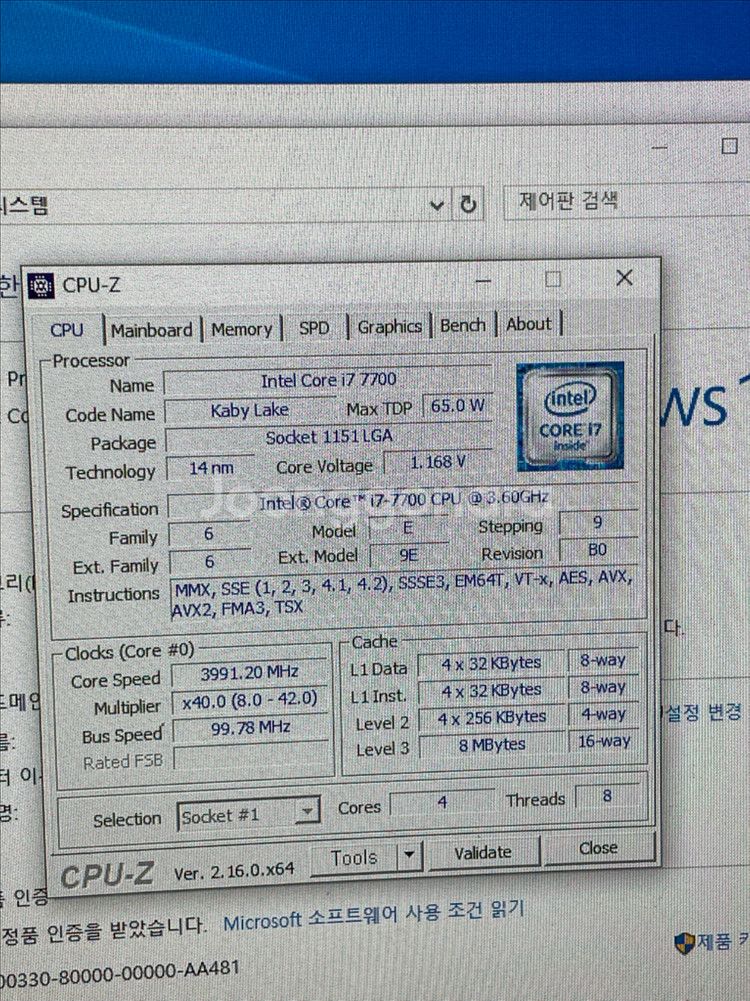Minimize the CPU-Z window
The image size is (750, 1001).
tap(484, 281)
